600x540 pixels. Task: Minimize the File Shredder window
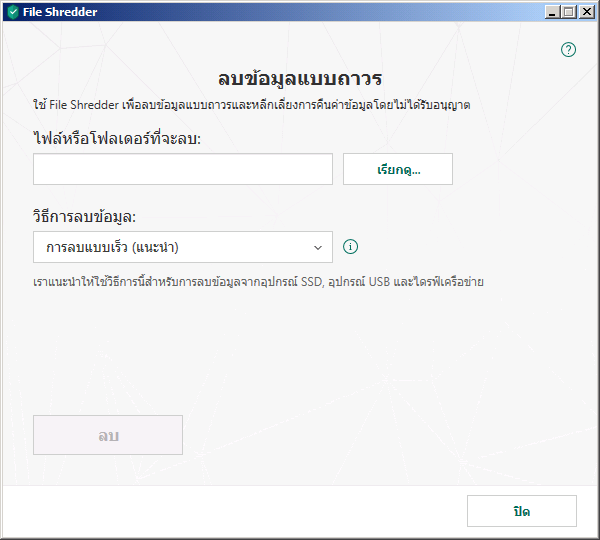(x=552, y=12)
